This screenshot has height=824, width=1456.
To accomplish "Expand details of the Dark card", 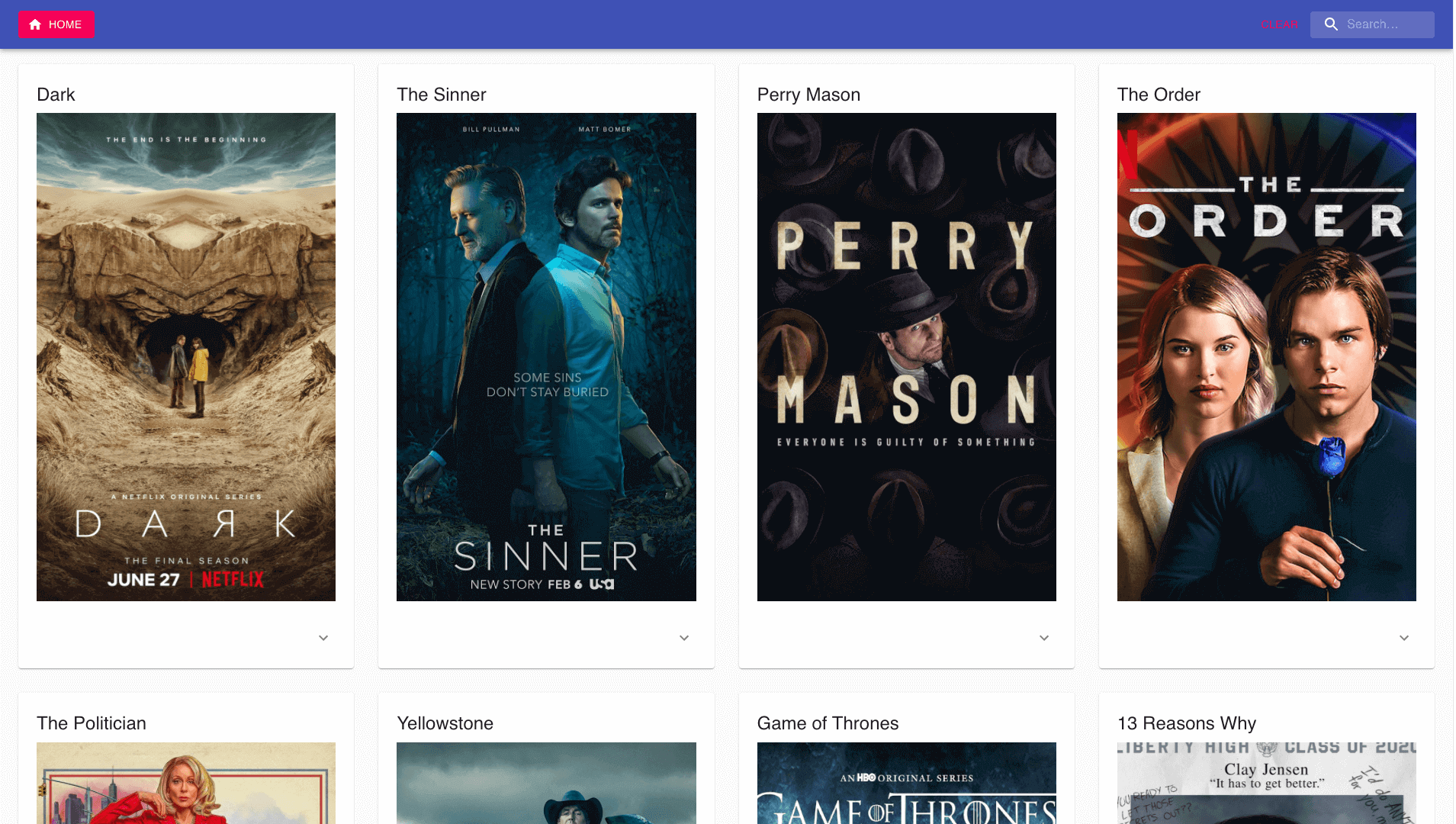I will point(323,638).
